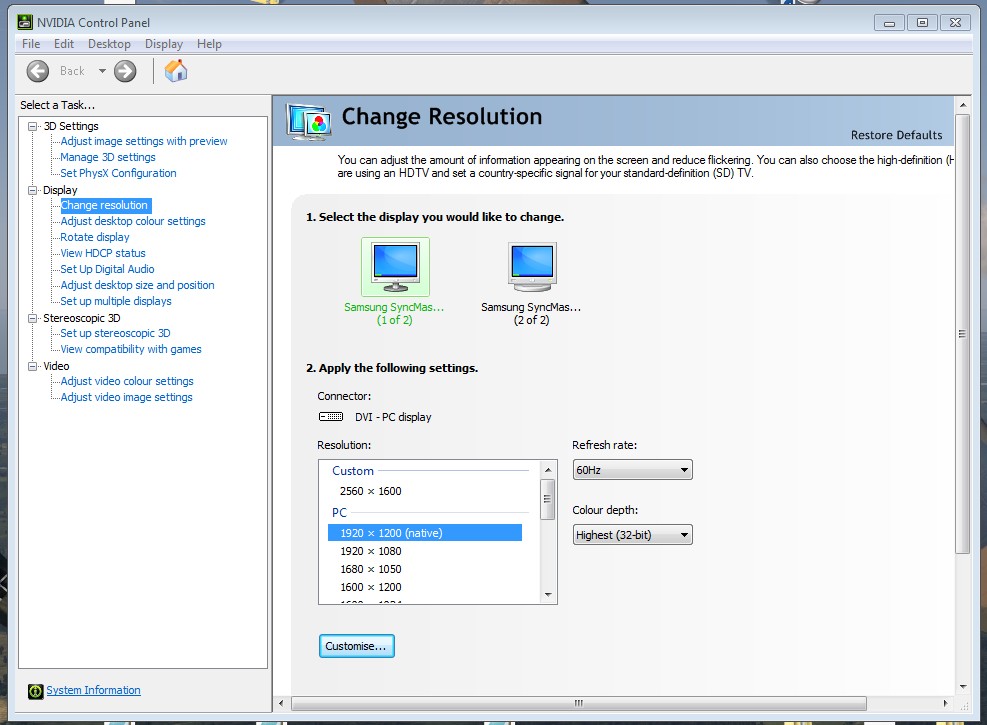The image size is (987, 725).
Task: Click the Restore Defaults link
Action: click(896, 135)
